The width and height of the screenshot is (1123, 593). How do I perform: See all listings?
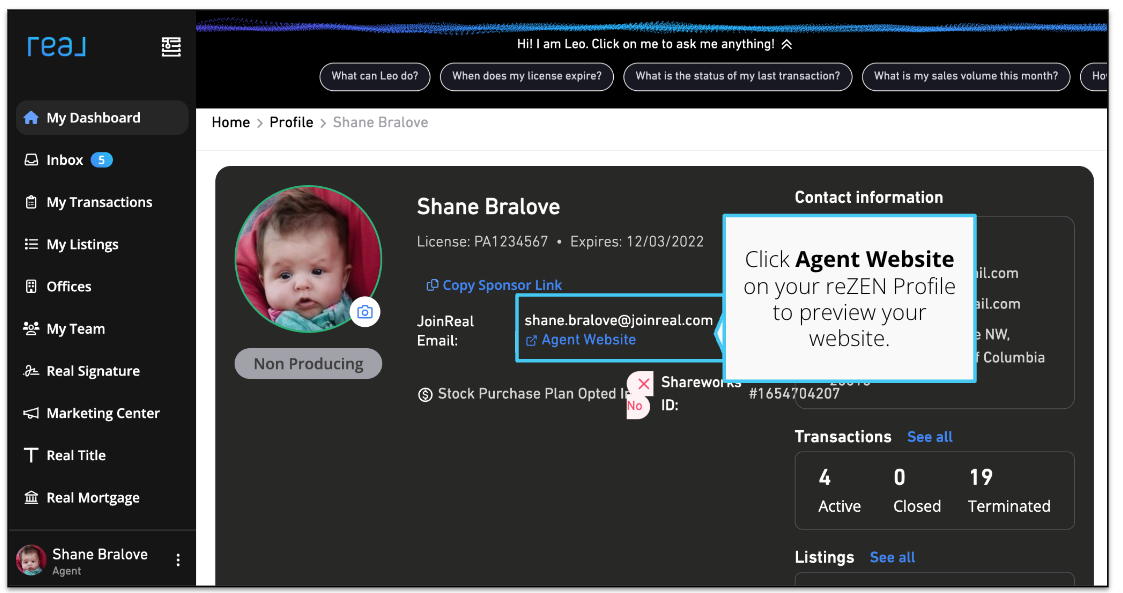[892, 557]
